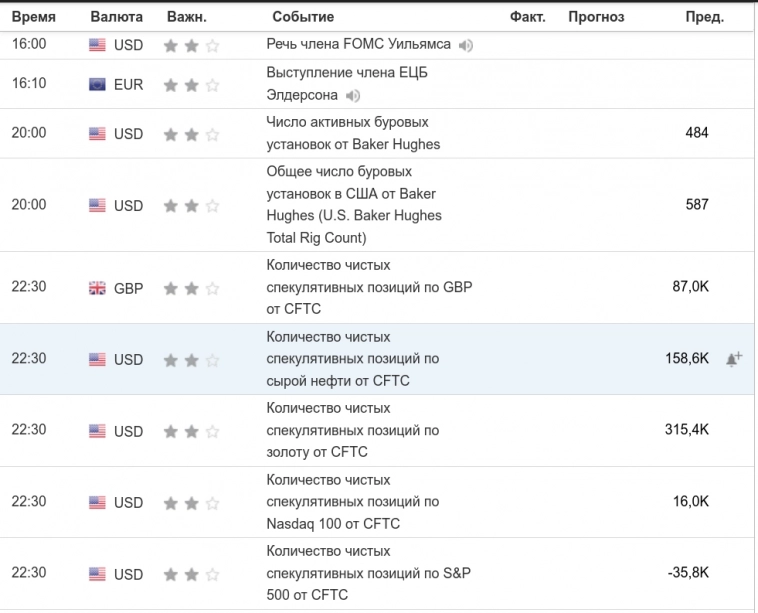Screen dimensions: 758x613
Task: Click the speaker icon beside the Elderson ECB speech
Action: 352,96
